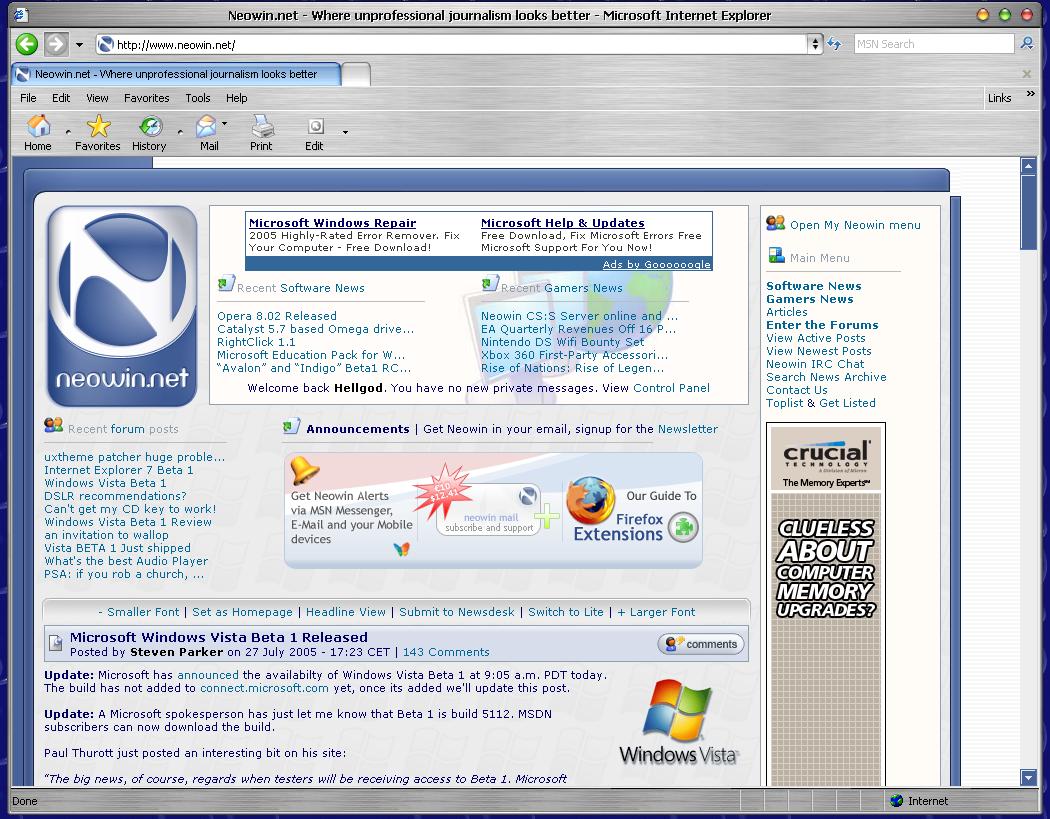Image resolution: width=1050 pixels, height=819 pixels.
Task: Close the current tab with the X
Action: [1027, 74]
